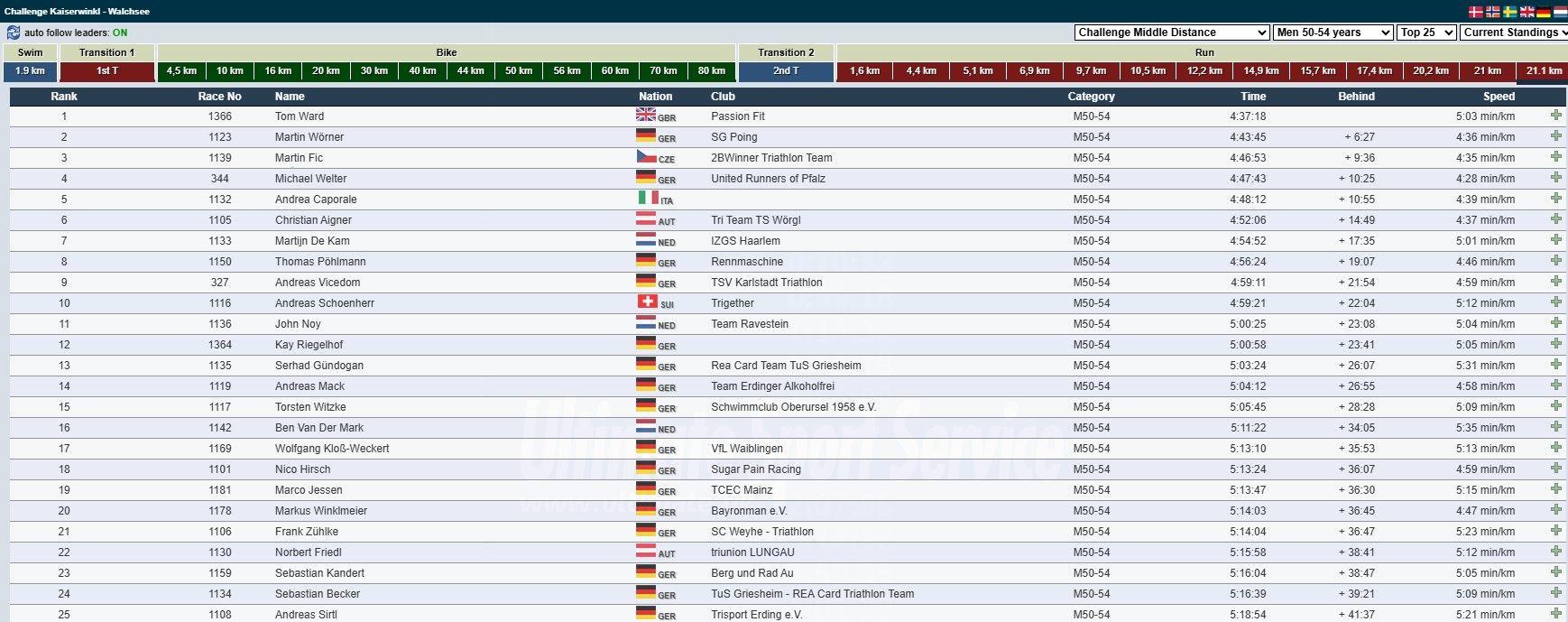The image size is (1568, 622).
Task: Select the 40 km bike split tab
Action: pyautogui.click(x=422, y=71)
